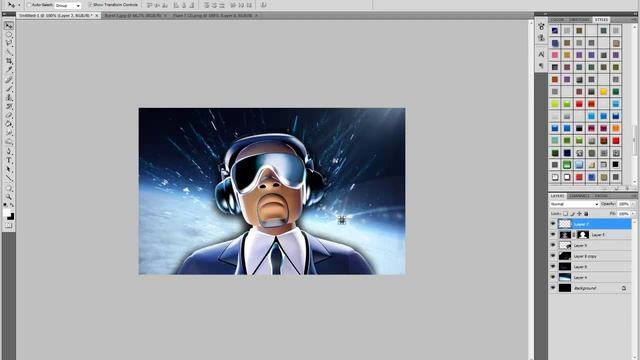The height and width of the screenshot is (360, 640).
Task: Select the Paint Bucket tool
Action: pos(9,124)
